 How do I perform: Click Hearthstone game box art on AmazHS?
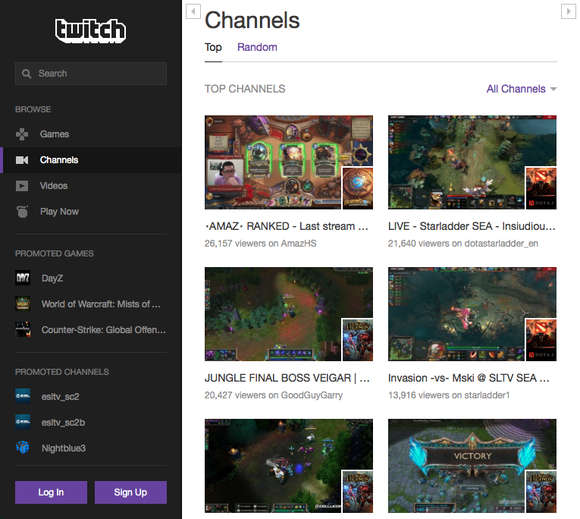(x=358, y=188)
